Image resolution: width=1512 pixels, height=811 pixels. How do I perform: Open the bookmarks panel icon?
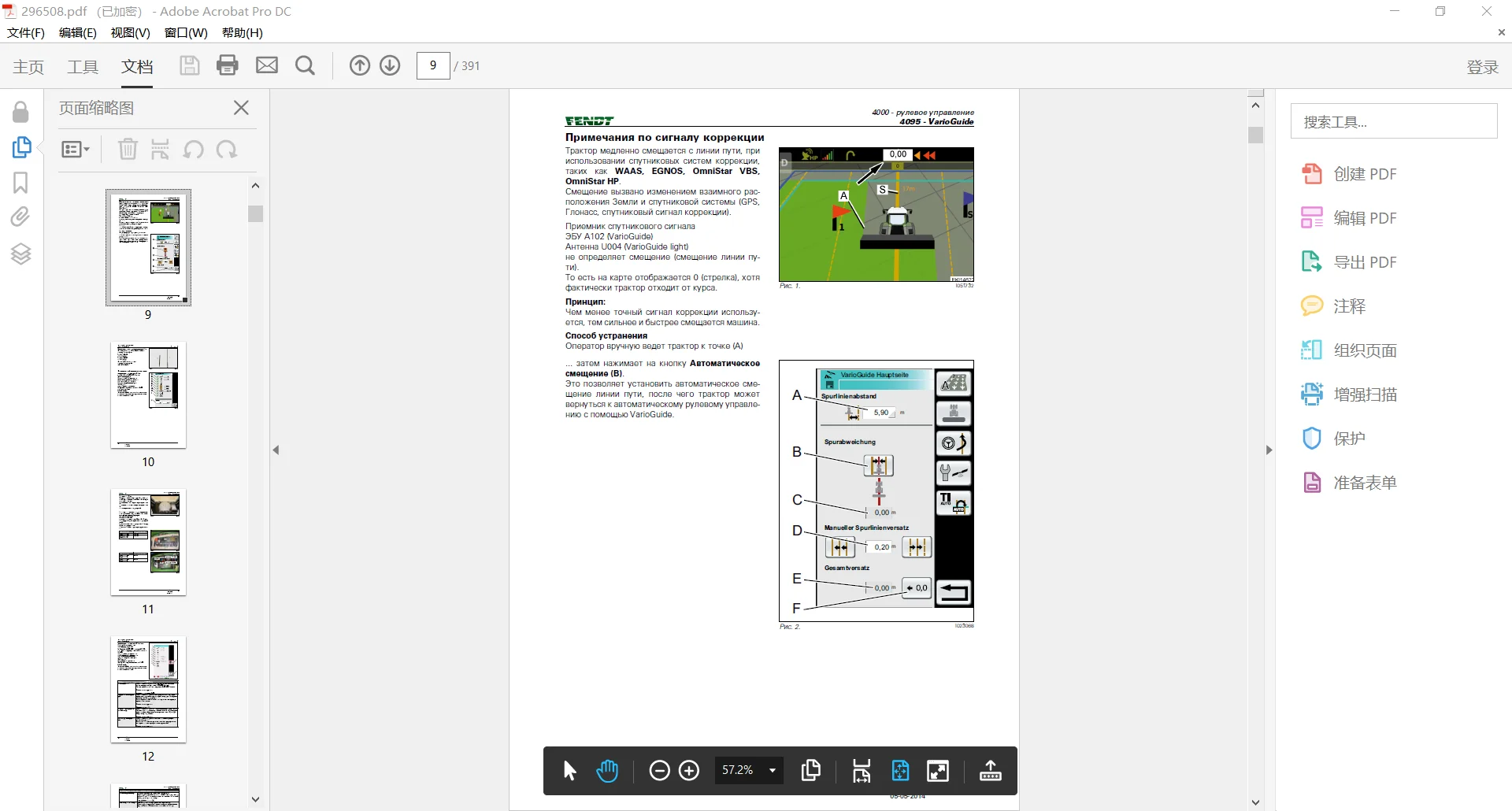[21, 183]
